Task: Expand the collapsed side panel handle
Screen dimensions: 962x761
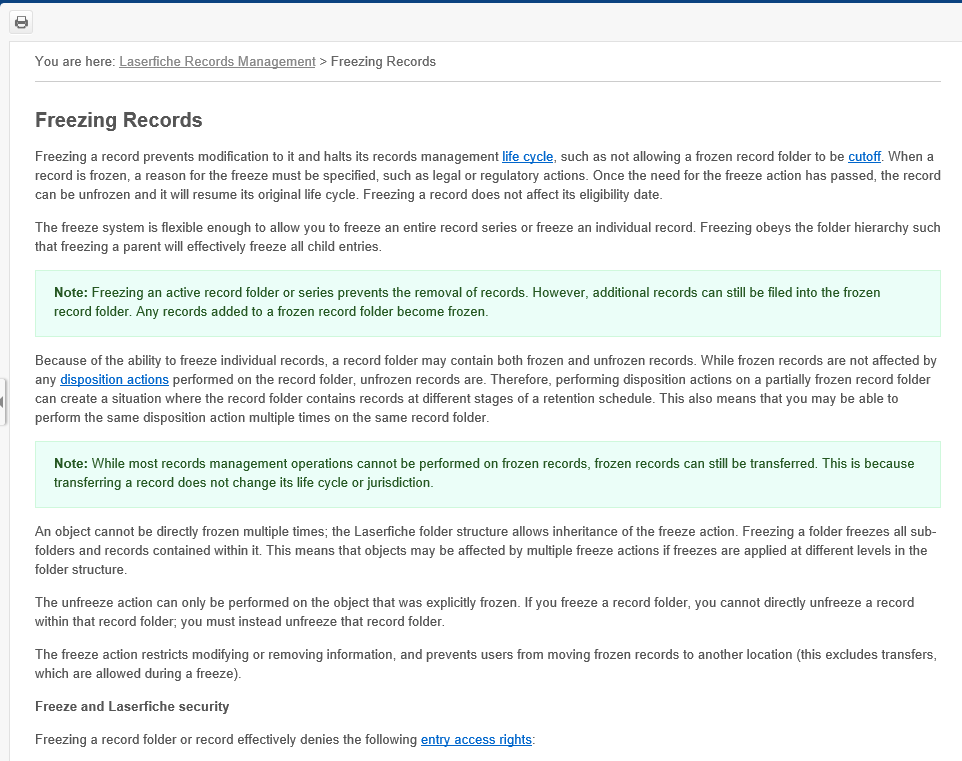Action: coord(2,402)
